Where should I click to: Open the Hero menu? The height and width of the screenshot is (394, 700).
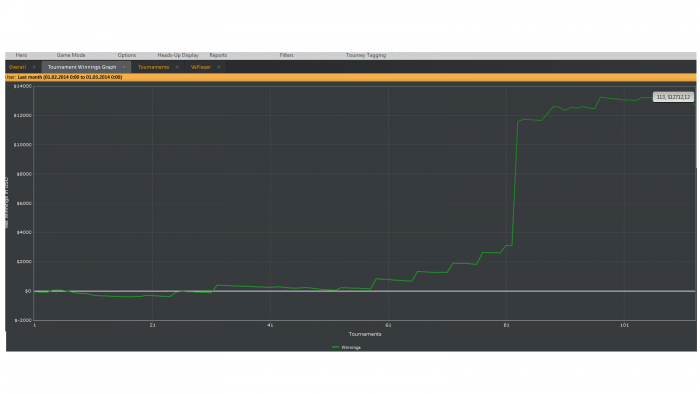21,55
